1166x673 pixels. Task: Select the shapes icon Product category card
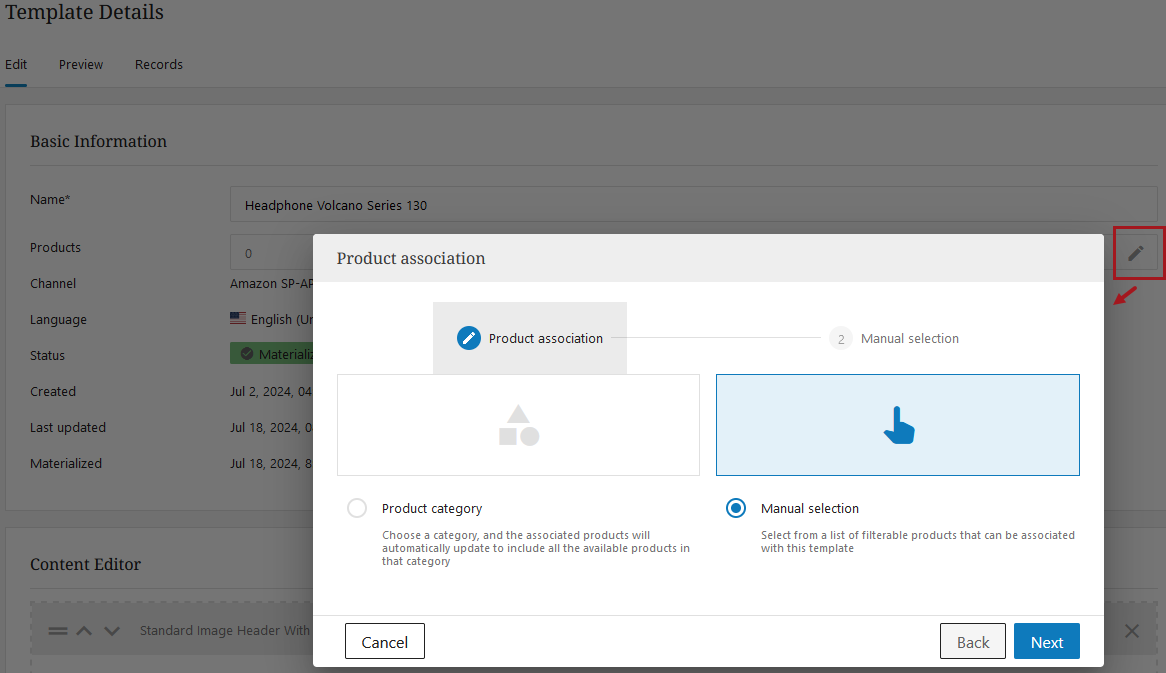518,425
